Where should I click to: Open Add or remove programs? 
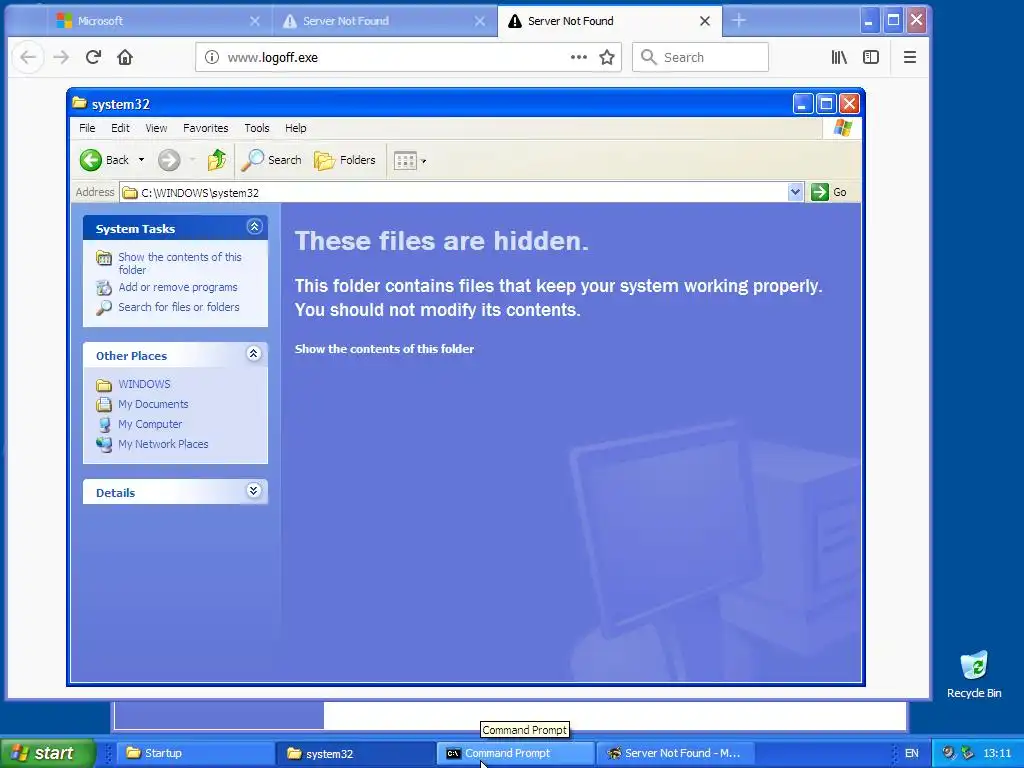point(178,287)
